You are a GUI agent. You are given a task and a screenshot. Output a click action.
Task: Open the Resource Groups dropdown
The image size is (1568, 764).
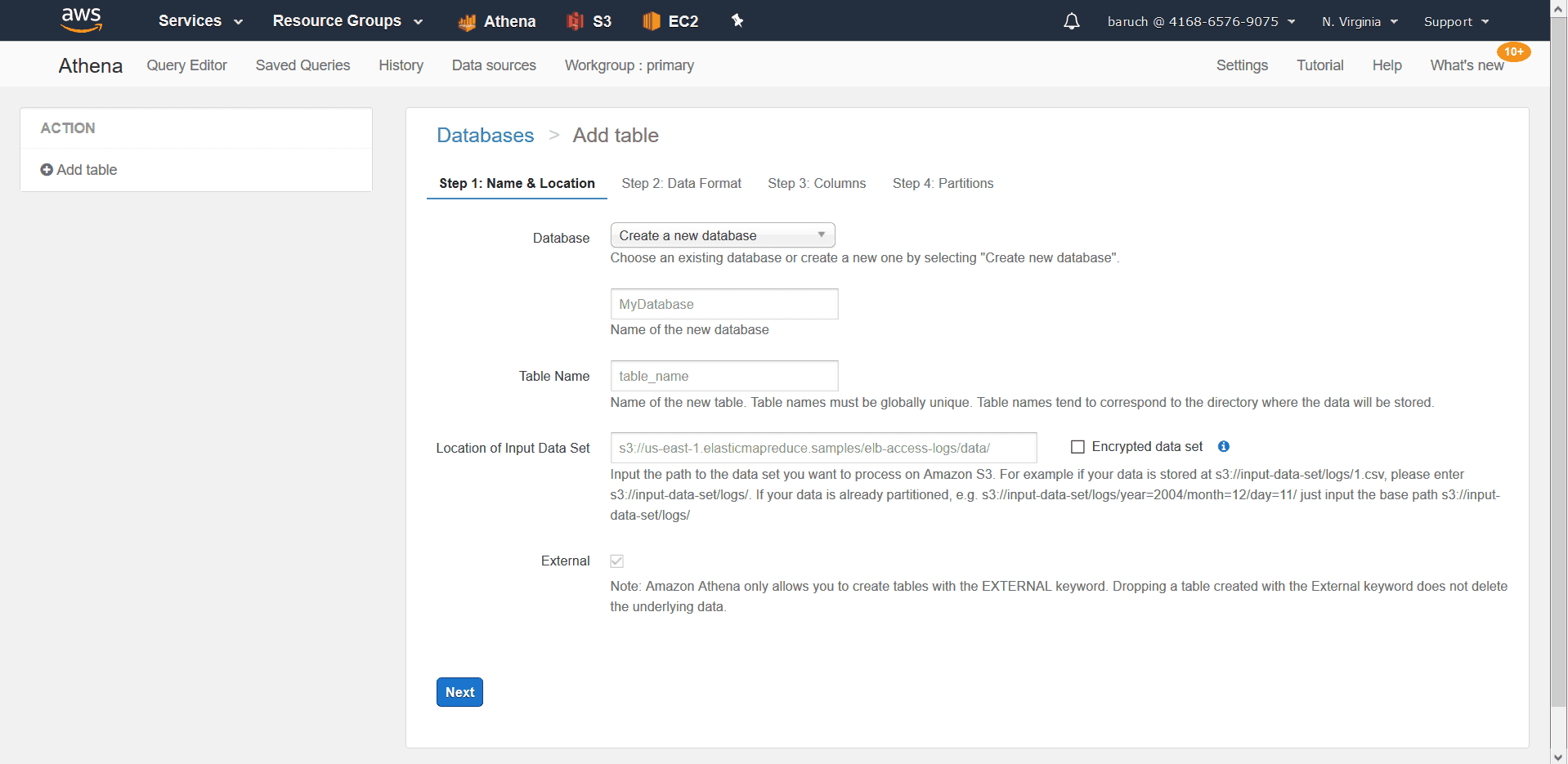[x=347, y=21]
